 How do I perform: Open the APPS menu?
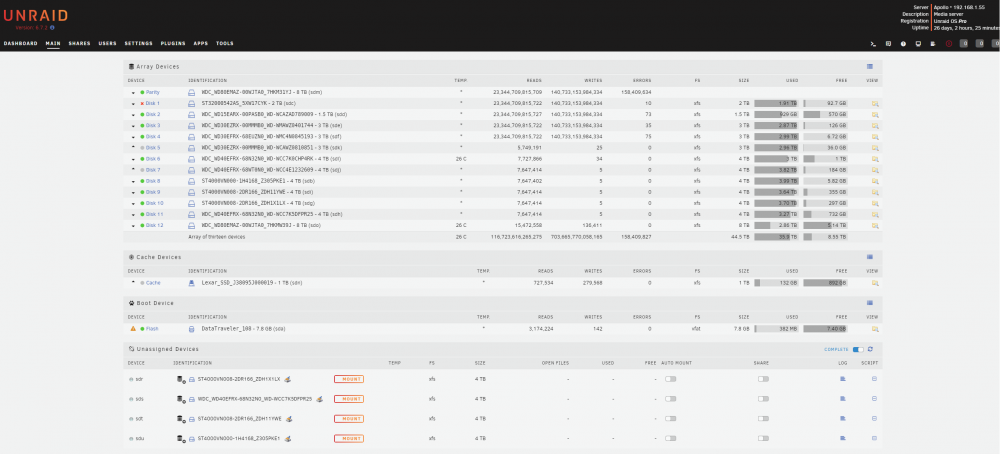point(201,43)
